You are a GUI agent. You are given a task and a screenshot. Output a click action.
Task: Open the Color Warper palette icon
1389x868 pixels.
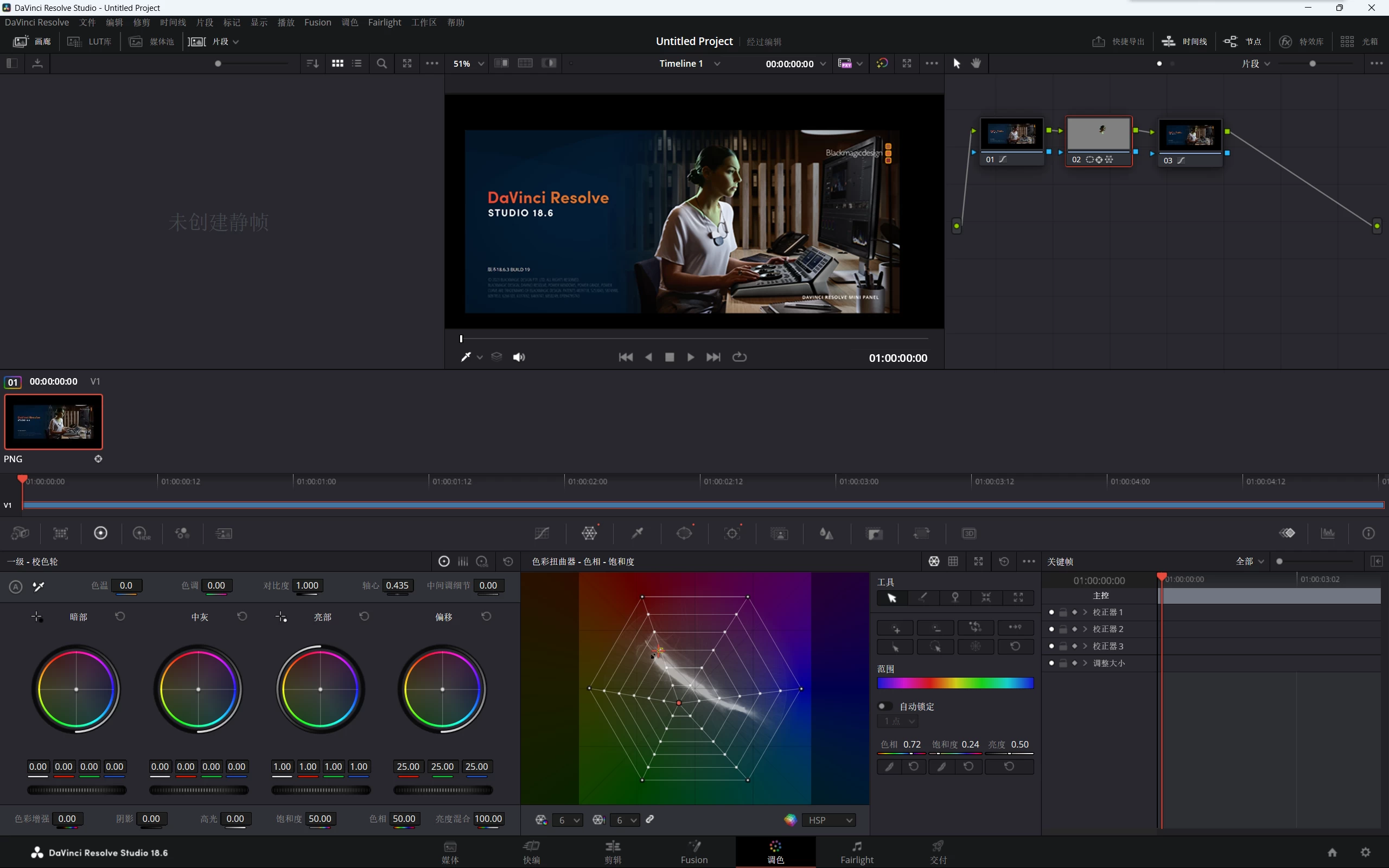click(589, 533)
